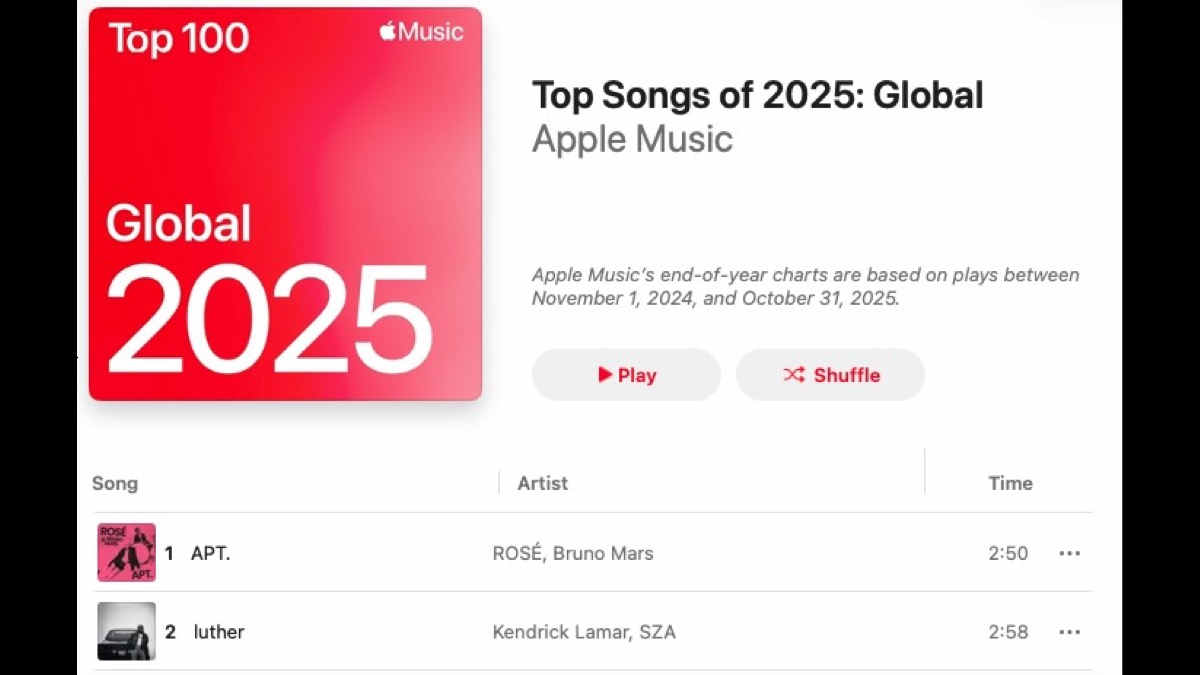Click the Play button
Viewport: 1200px width, 675px height.
point(626,375)
